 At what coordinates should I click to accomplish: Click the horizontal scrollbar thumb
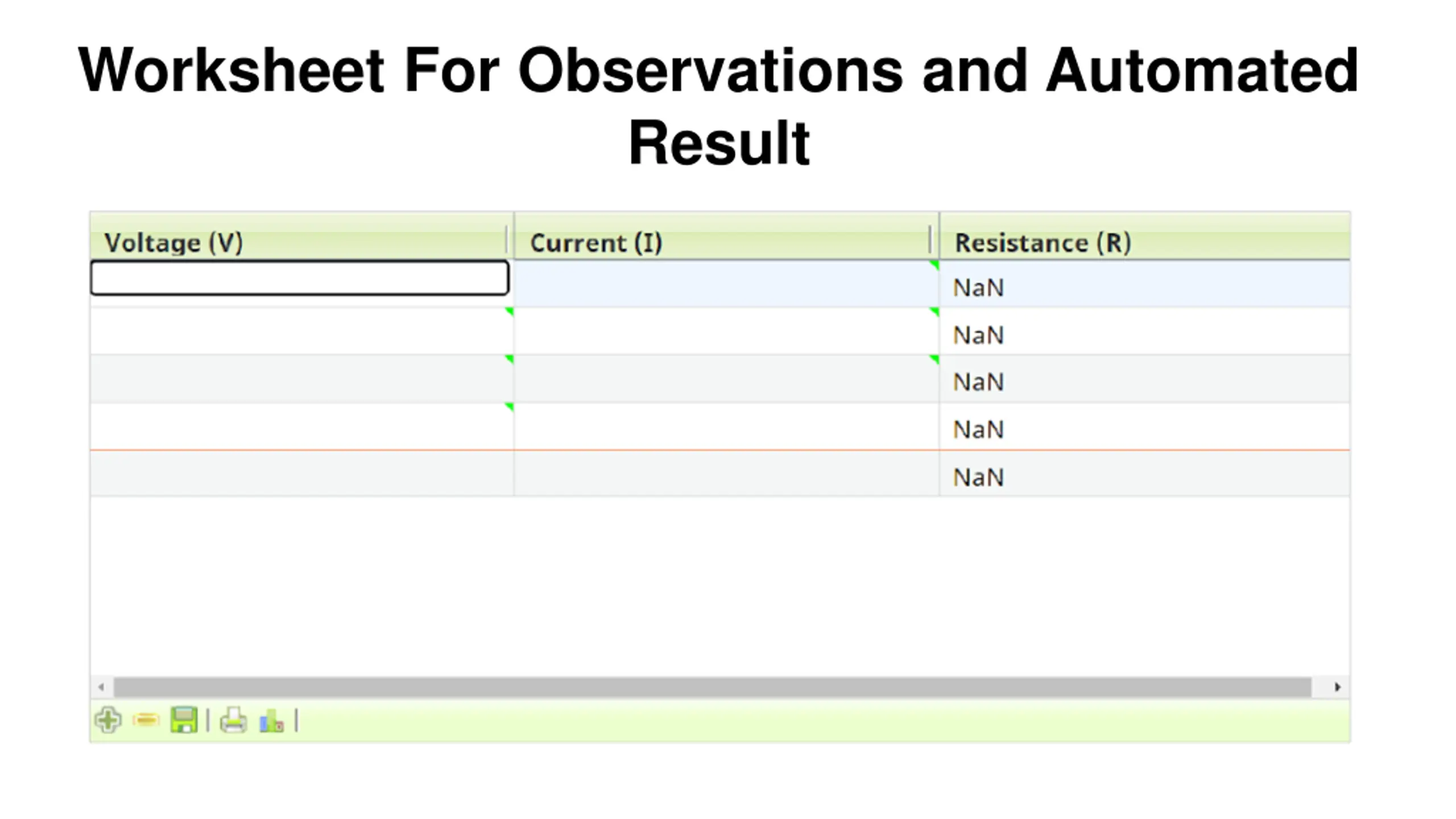(712, 687)
